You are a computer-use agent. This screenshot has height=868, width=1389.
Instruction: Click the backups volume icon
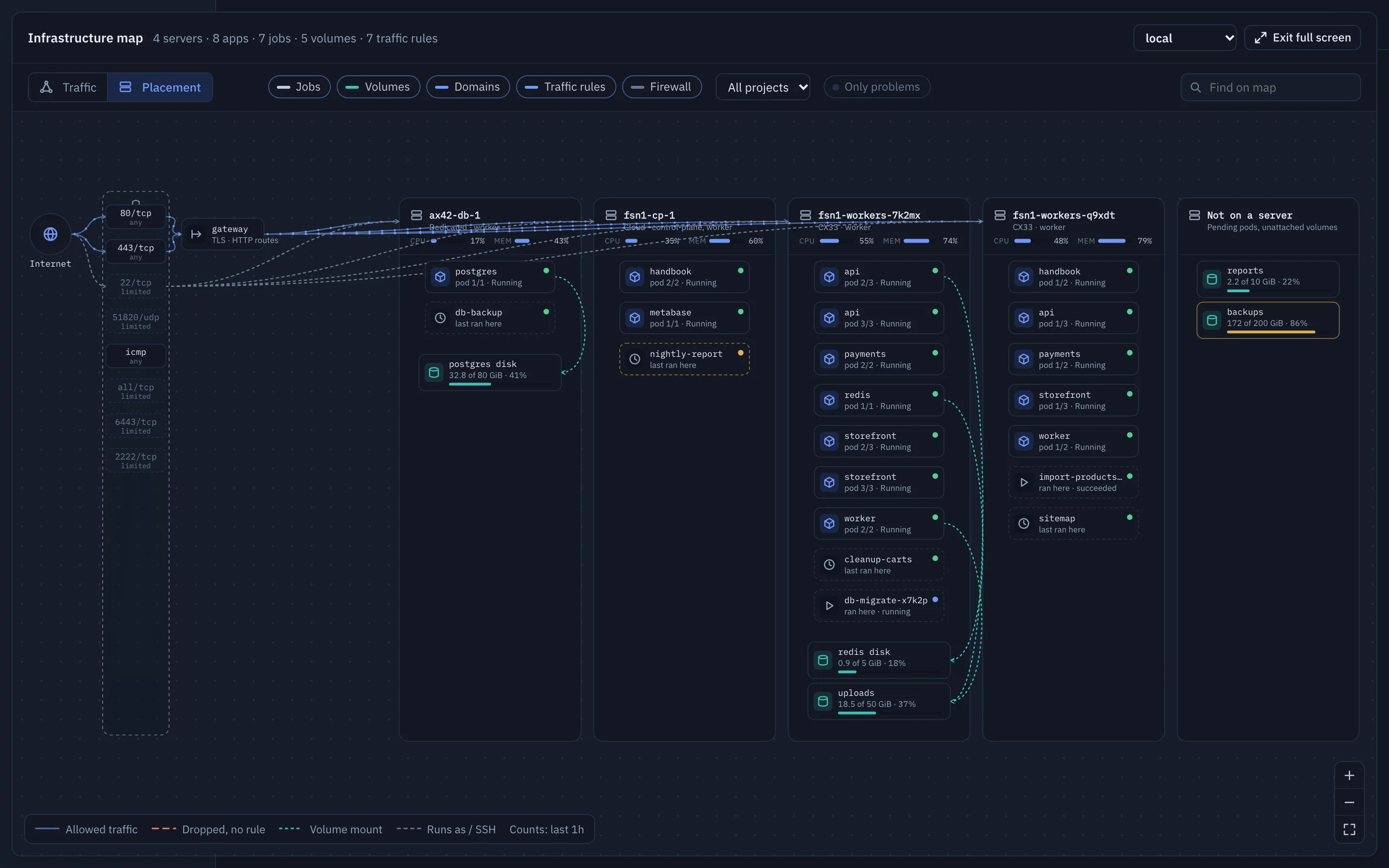[x=1212, y=320]
